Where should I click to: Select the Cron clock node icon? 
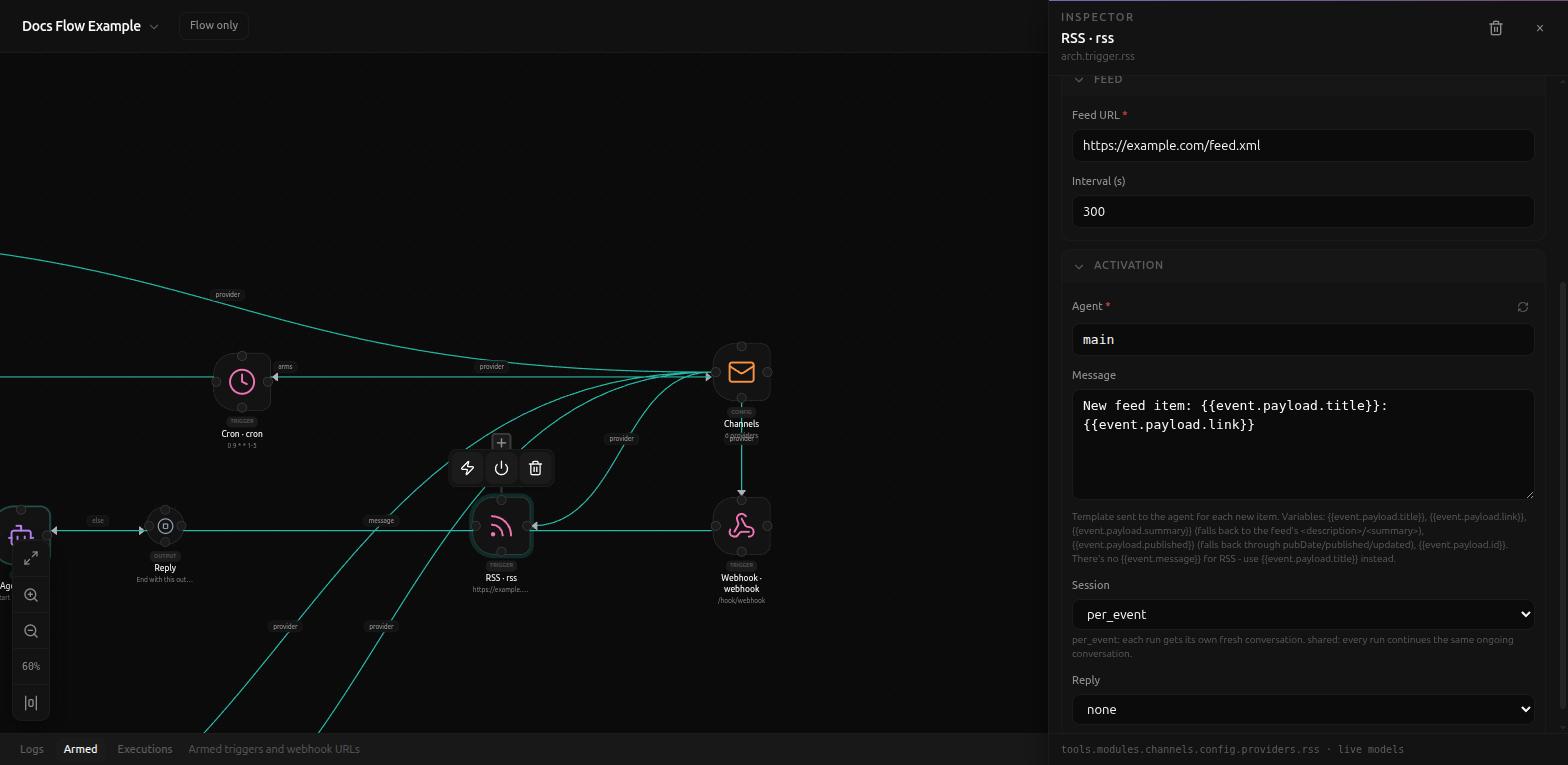242,381
